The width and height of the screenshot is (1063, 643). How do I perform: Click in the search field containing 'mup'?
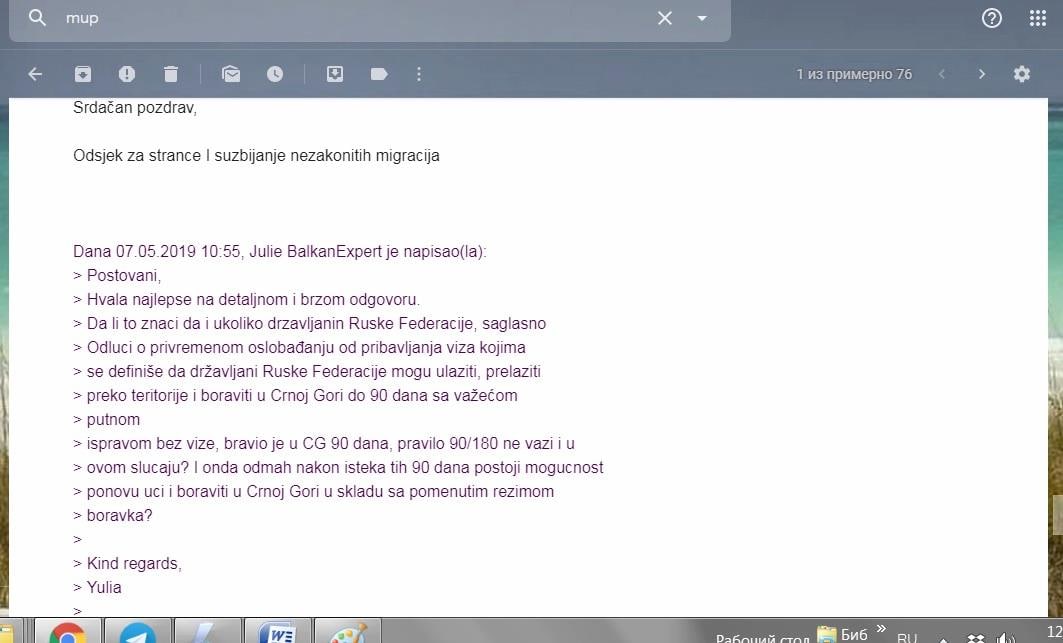(353, 18)
